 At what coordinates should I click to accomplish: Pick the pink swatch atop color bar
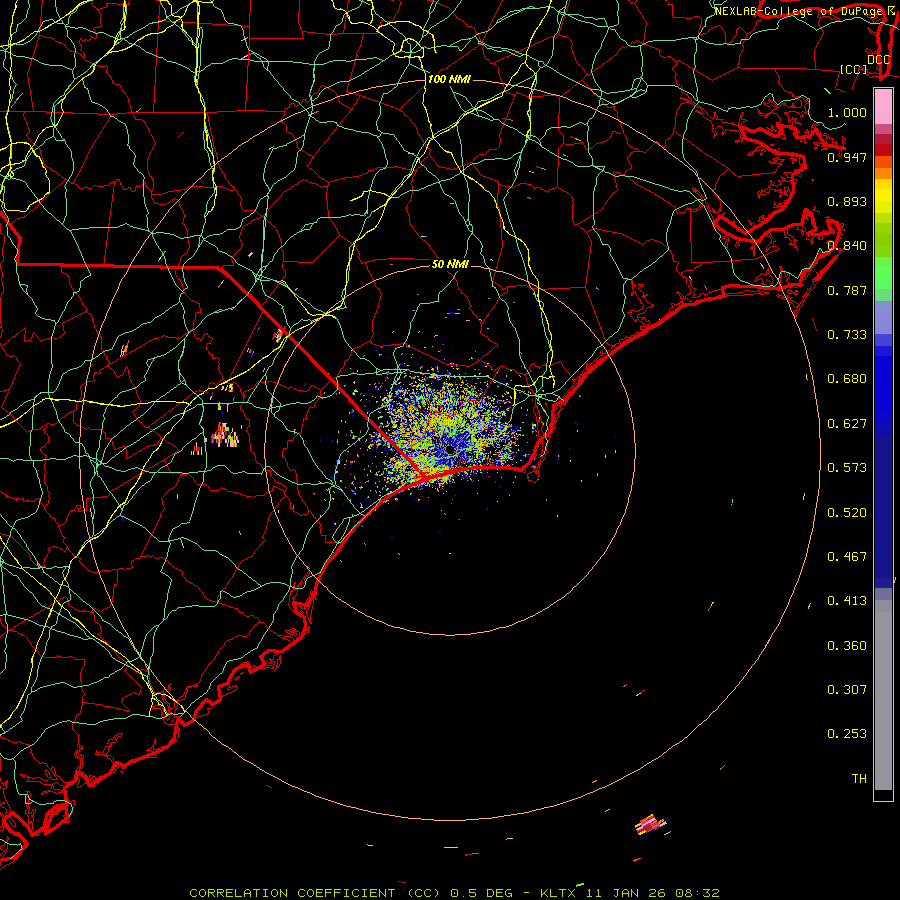point(883,107)
